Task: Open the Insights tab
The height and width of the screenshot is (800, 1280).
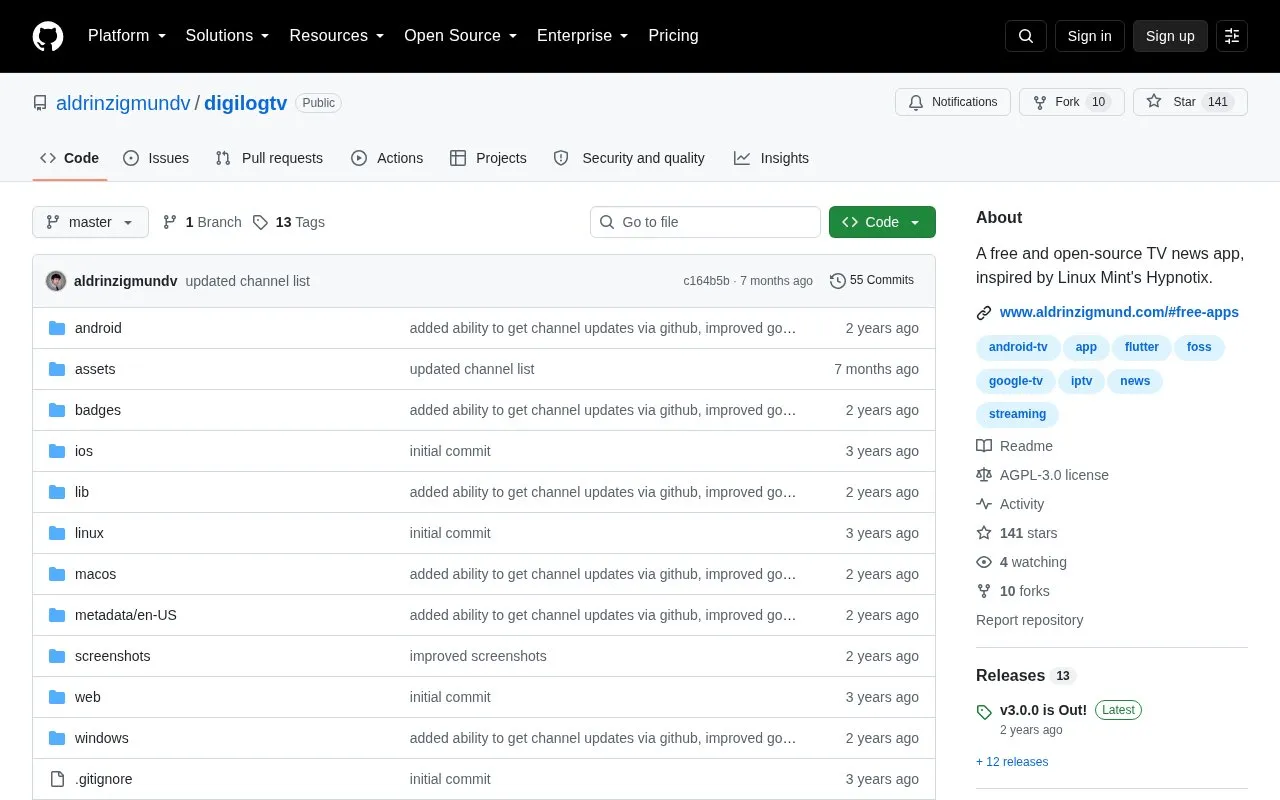Action: pos(771,158)
